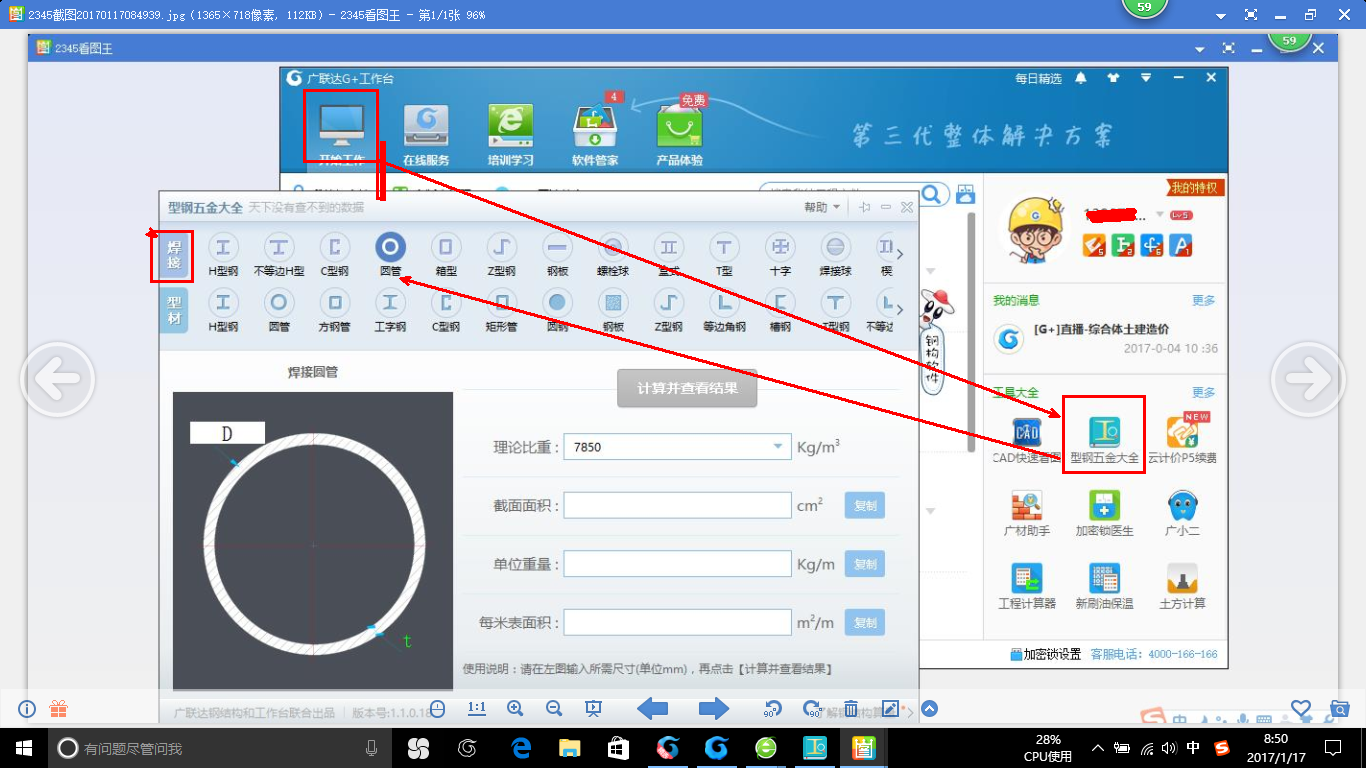The height and width of the screenshot is (768, 1366).
Task: Select the 焊接 category tab
Action: point(174,256)
